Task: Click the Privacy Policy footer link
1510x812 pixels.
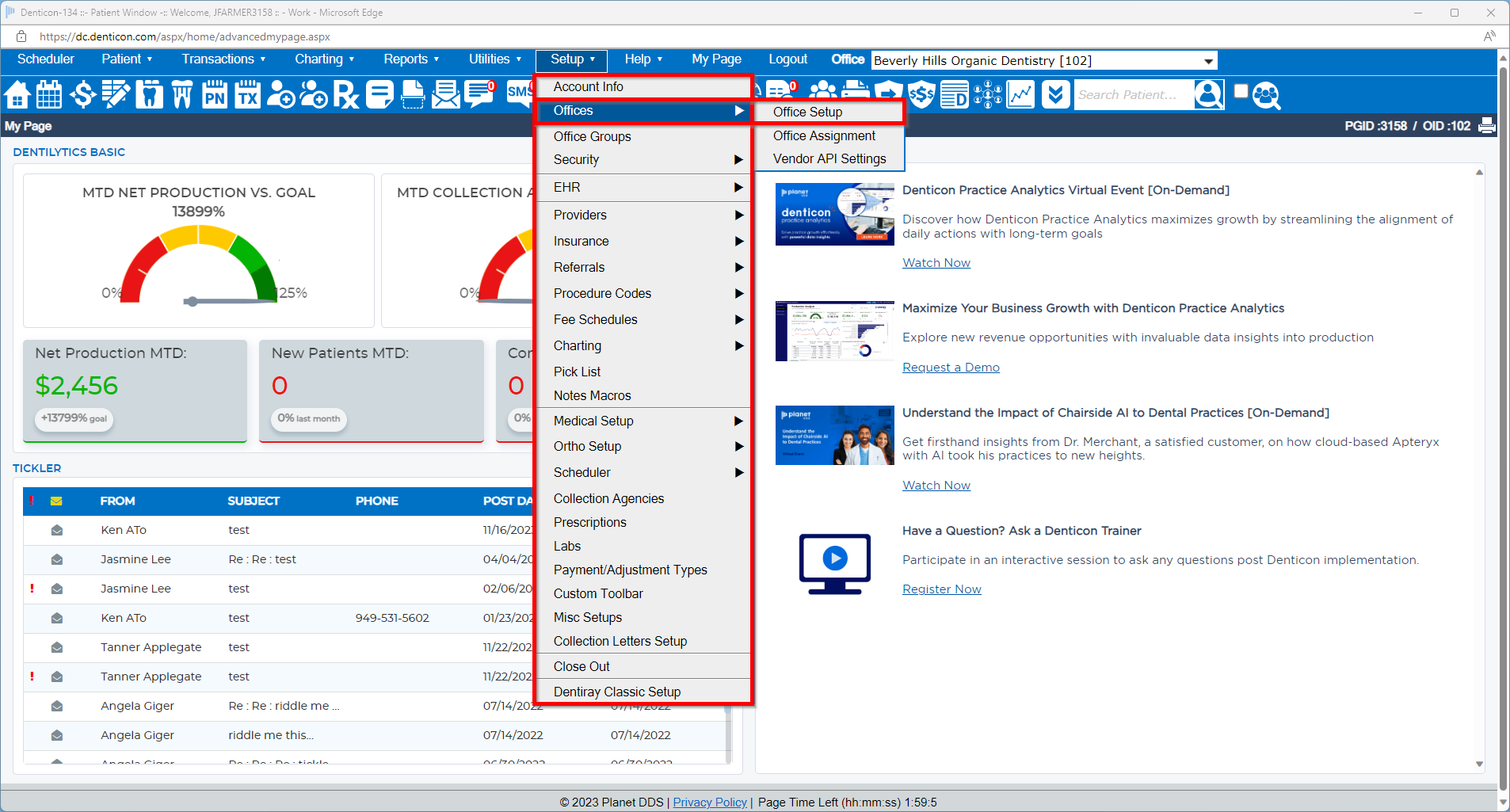Action: point(710,802)
